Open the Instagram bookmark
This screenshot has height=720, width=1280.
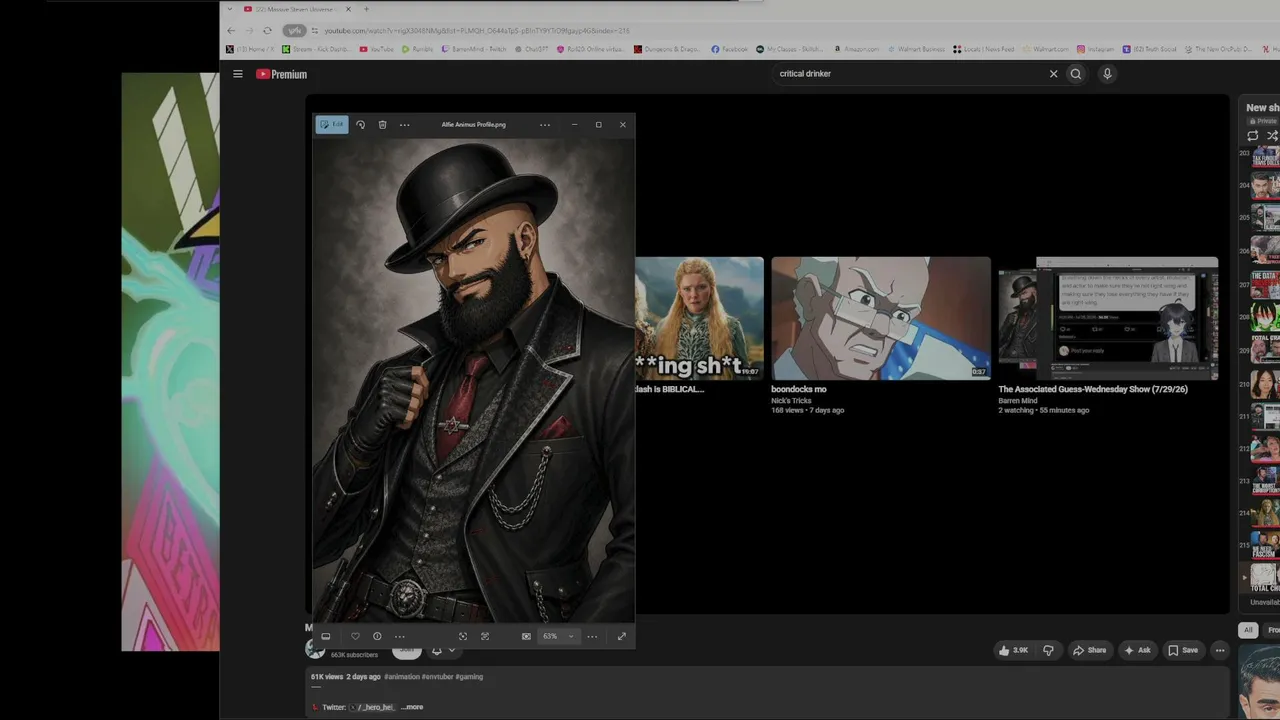1095,49
